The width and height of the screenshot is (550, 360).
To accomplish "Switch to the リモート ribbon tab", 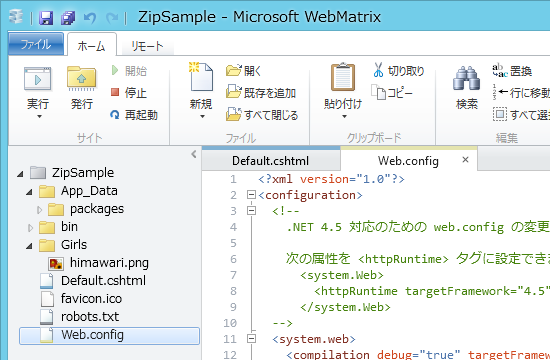I will [147, 46].
